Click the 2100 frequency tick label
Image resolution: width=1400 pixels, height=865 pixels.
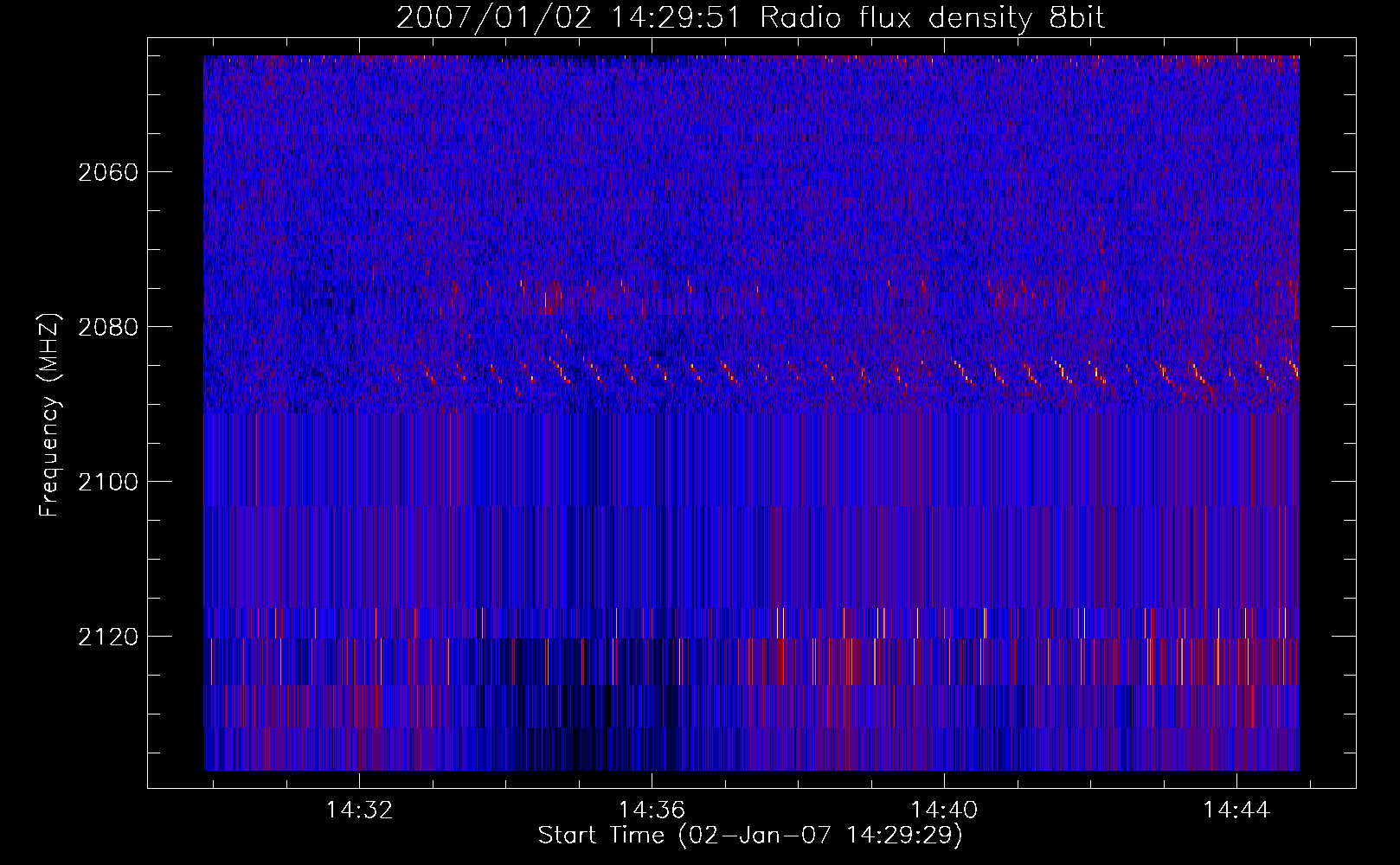[108, 482]
